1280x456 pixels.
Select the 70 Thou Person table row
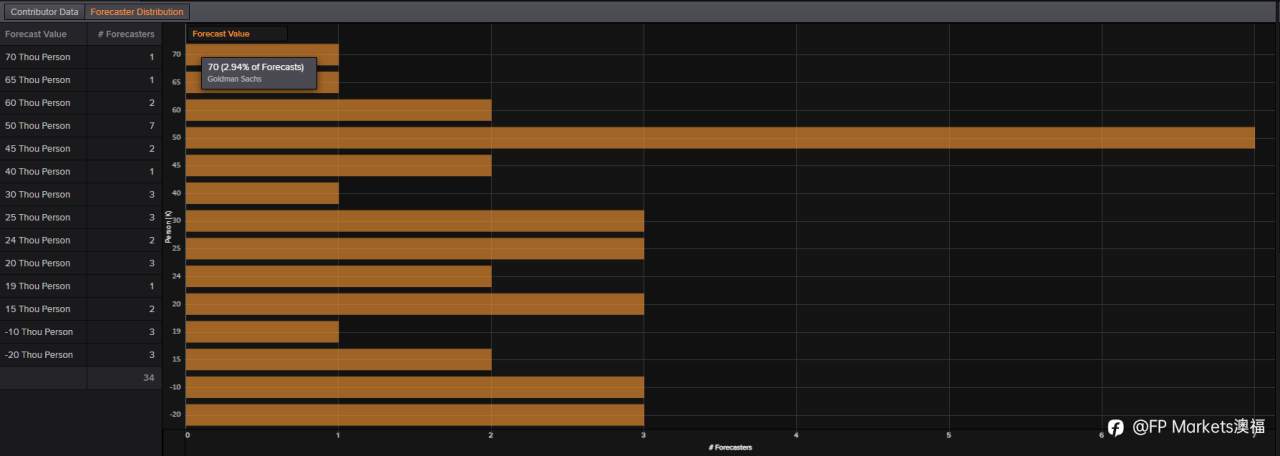click(x=80, y=57)
